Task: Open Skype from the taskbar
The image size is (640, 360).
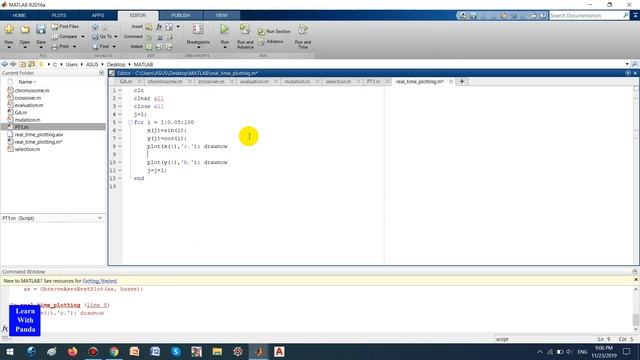Action: [x=176, y=351]
